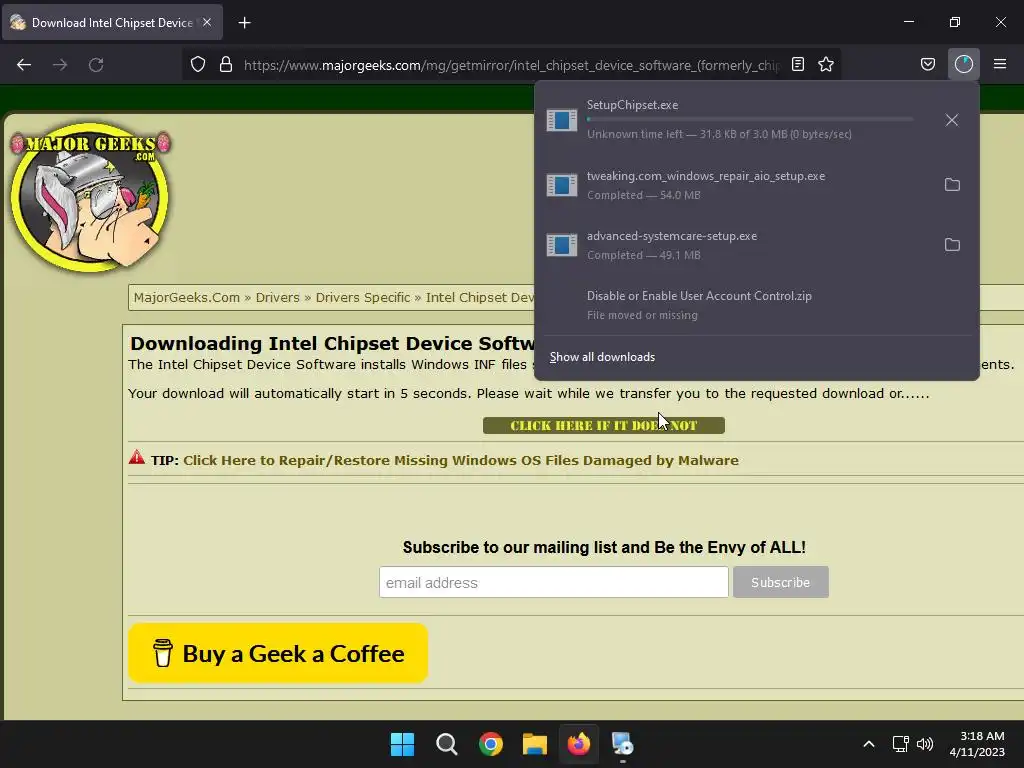Select the Download Intel Chipset Device tab
1024x768 pixels.
point(113,22)
